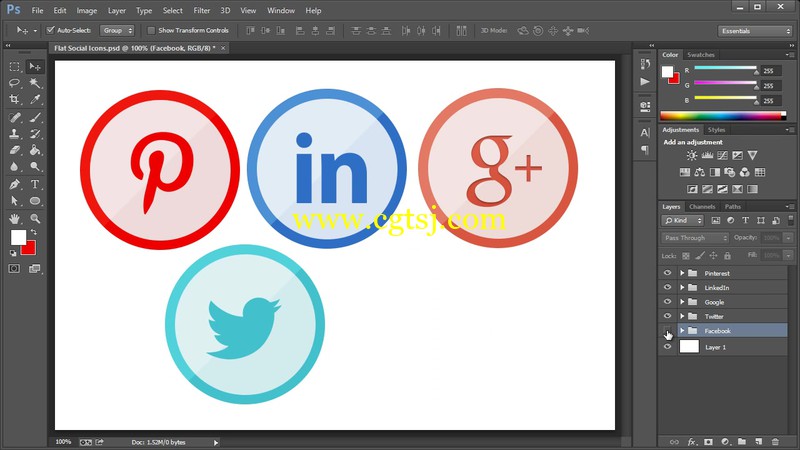Screen dimensions: 800x450
Task: Hide the Twitter group layer
Action: tap(667, 316)
